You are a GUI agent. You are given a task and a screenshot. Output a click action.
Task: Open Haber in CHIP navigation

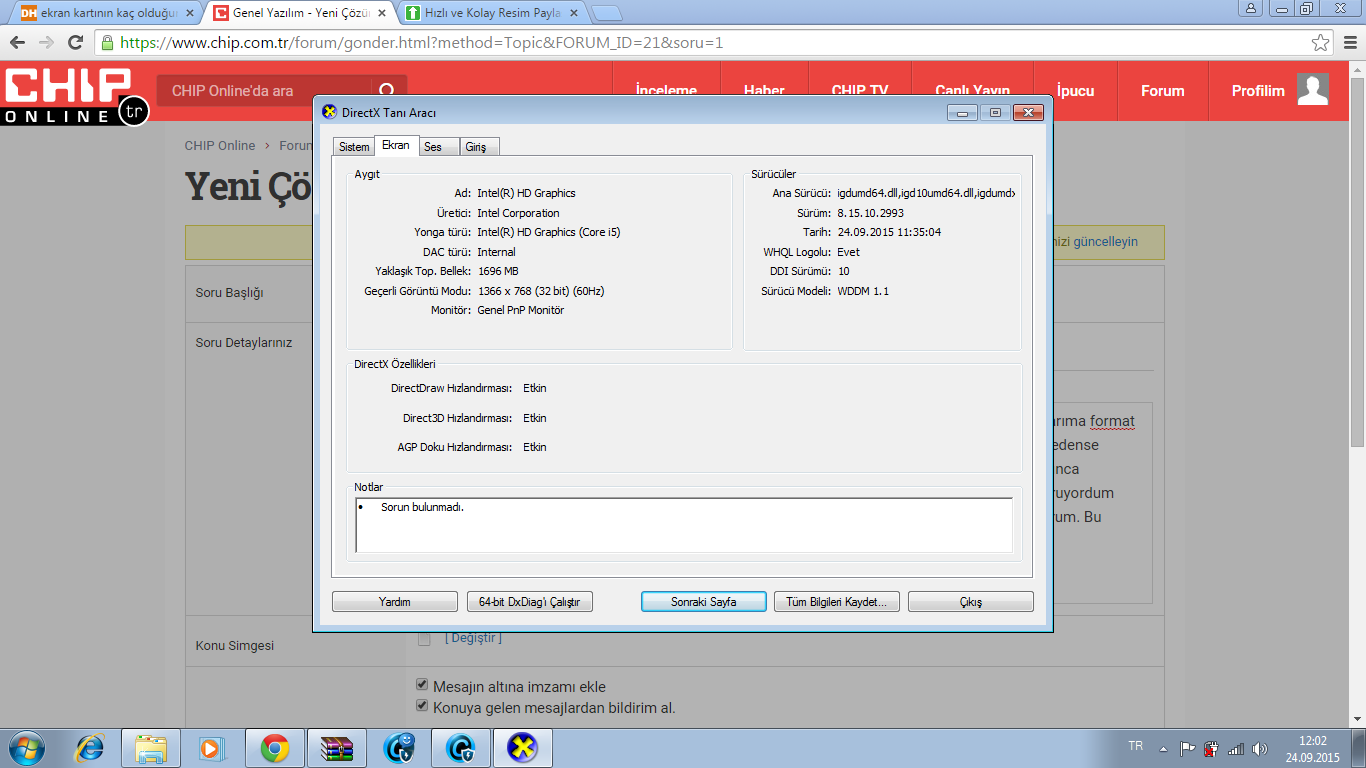(x=764, y=90)
